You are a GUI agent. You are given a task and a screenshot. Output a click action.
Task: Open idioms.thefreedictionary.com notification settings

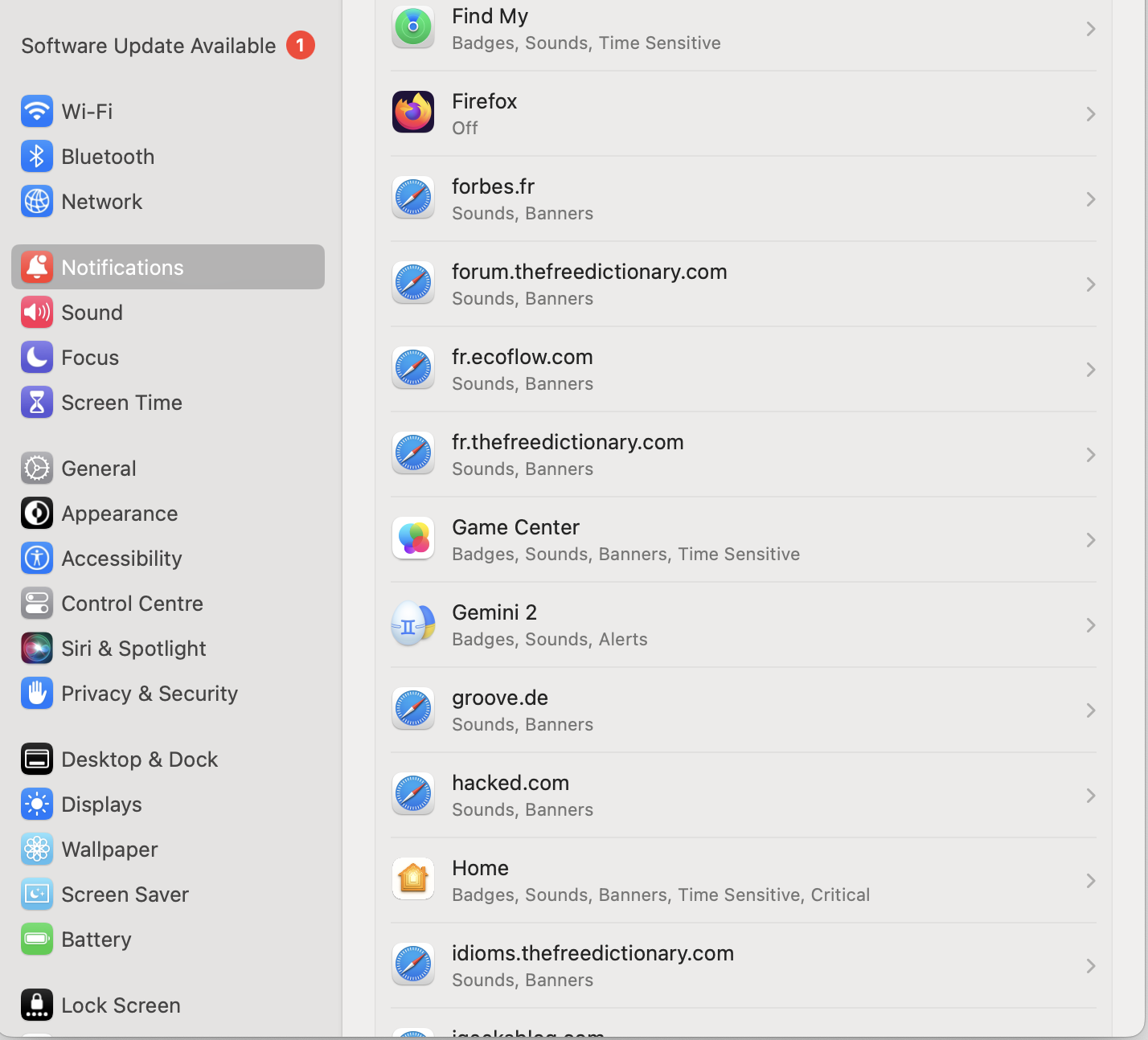(744, 965)
